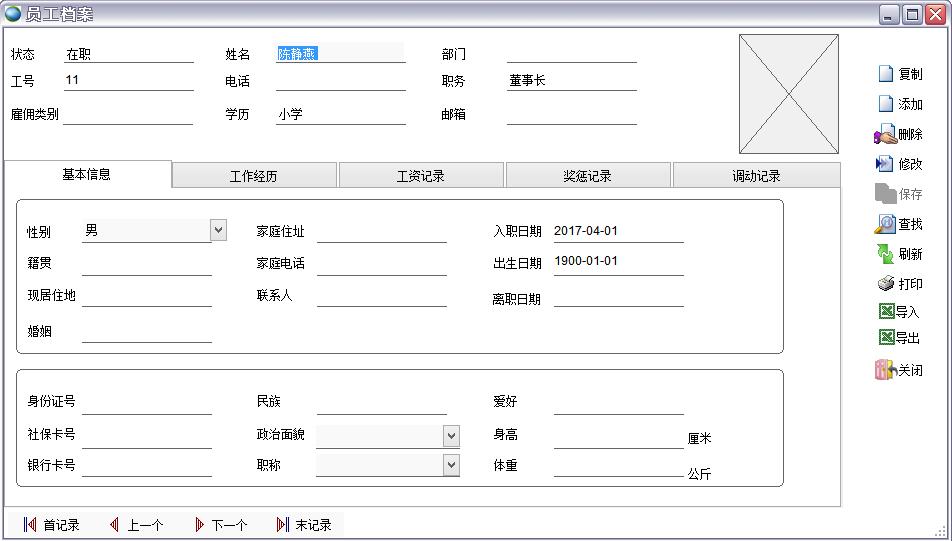
Task: Switch to the 工作经历 tab
Action: [x=254, y=176]
